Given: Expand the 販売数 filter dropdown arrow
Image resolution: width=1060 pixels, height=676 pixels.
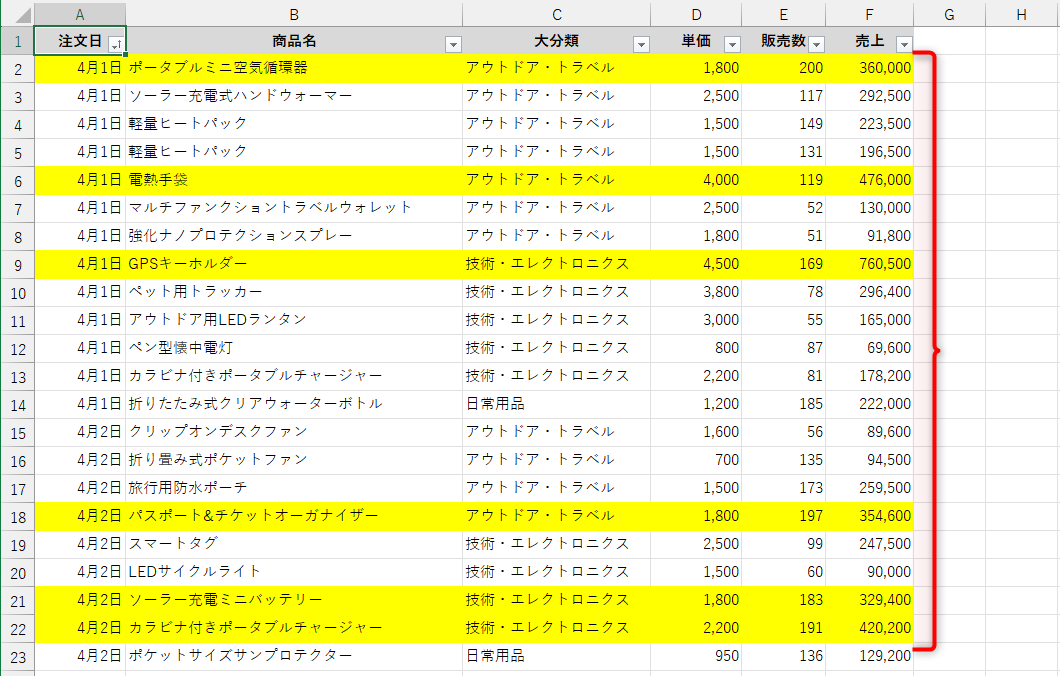Looking at the screenshot, I should pyautogui.click(x=816, y=43).
